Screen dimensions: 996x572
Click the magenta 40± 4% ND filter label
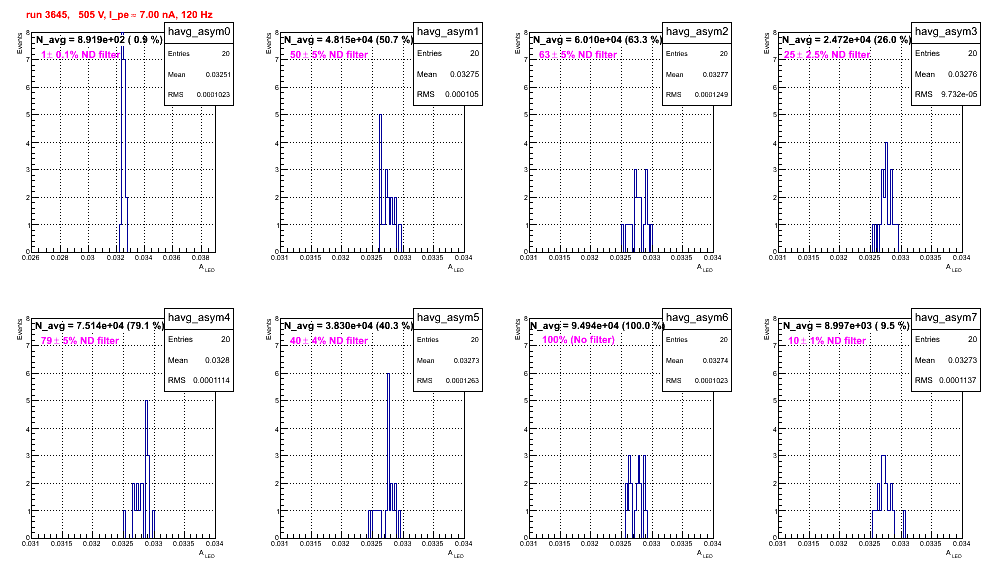[329, 341]
